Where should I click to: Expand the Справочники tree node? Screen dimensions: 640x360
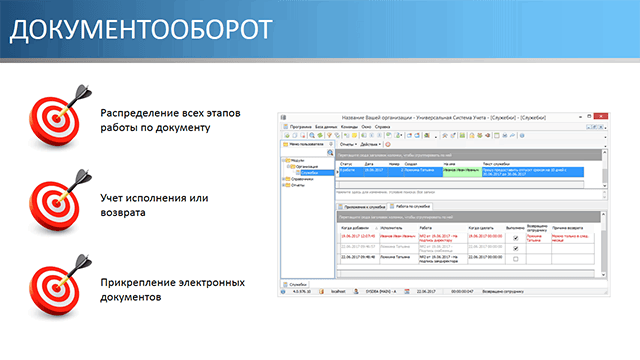(284, 179)
